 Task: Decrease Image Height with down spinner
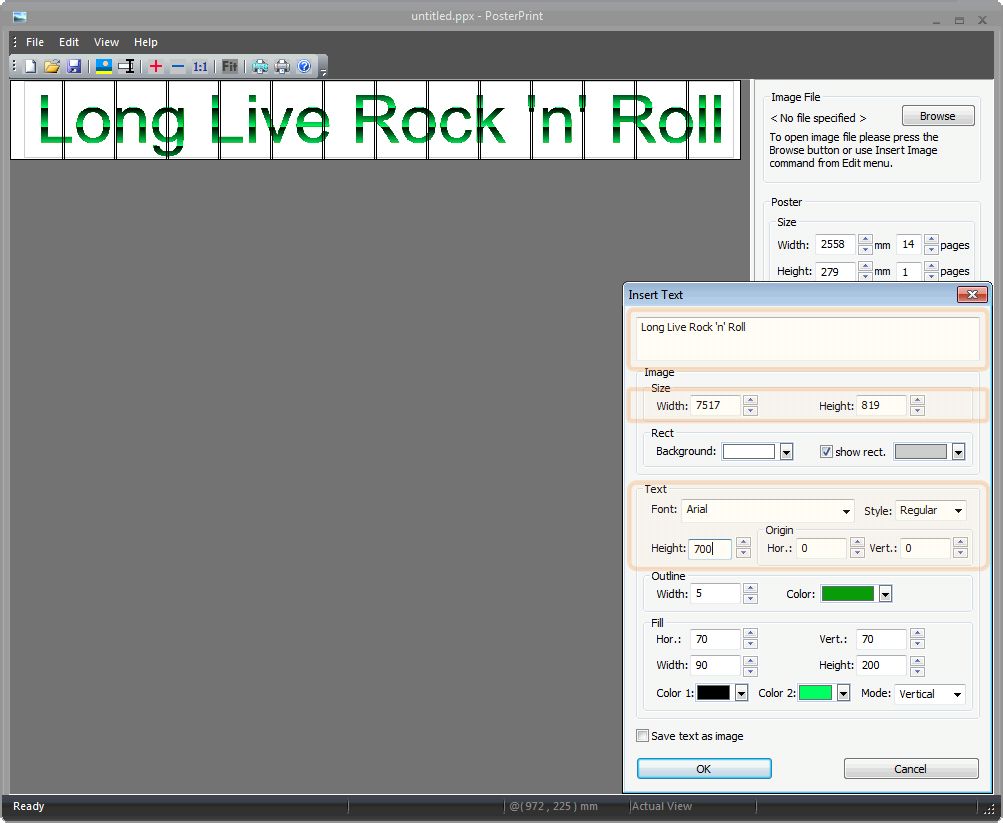click(x=917, y=411)
